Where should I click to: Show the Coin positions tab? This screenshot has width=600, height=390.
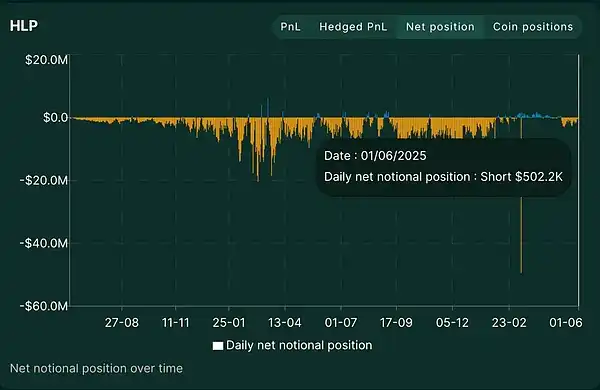click(533, 27)
